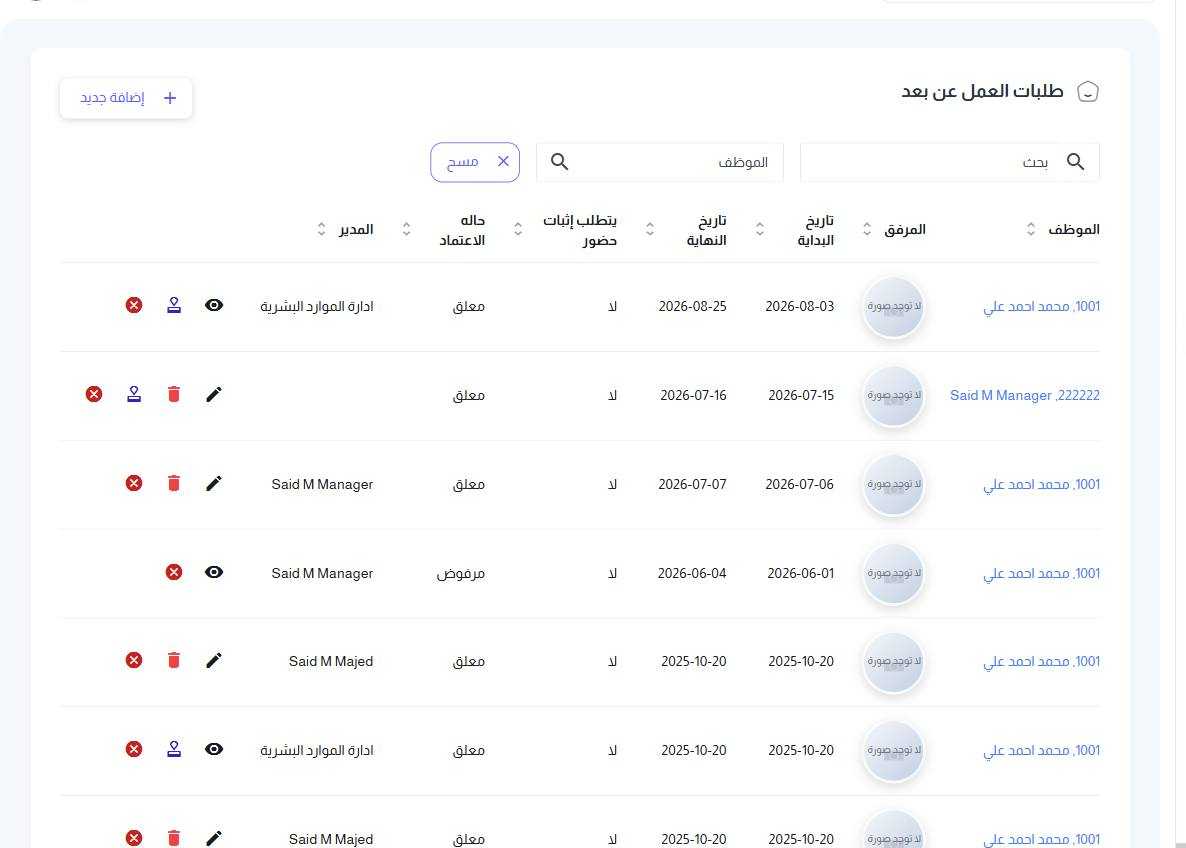View the 2025-10-20 HR management request
The image size is (1186, 848).
(x=214, y=749)
